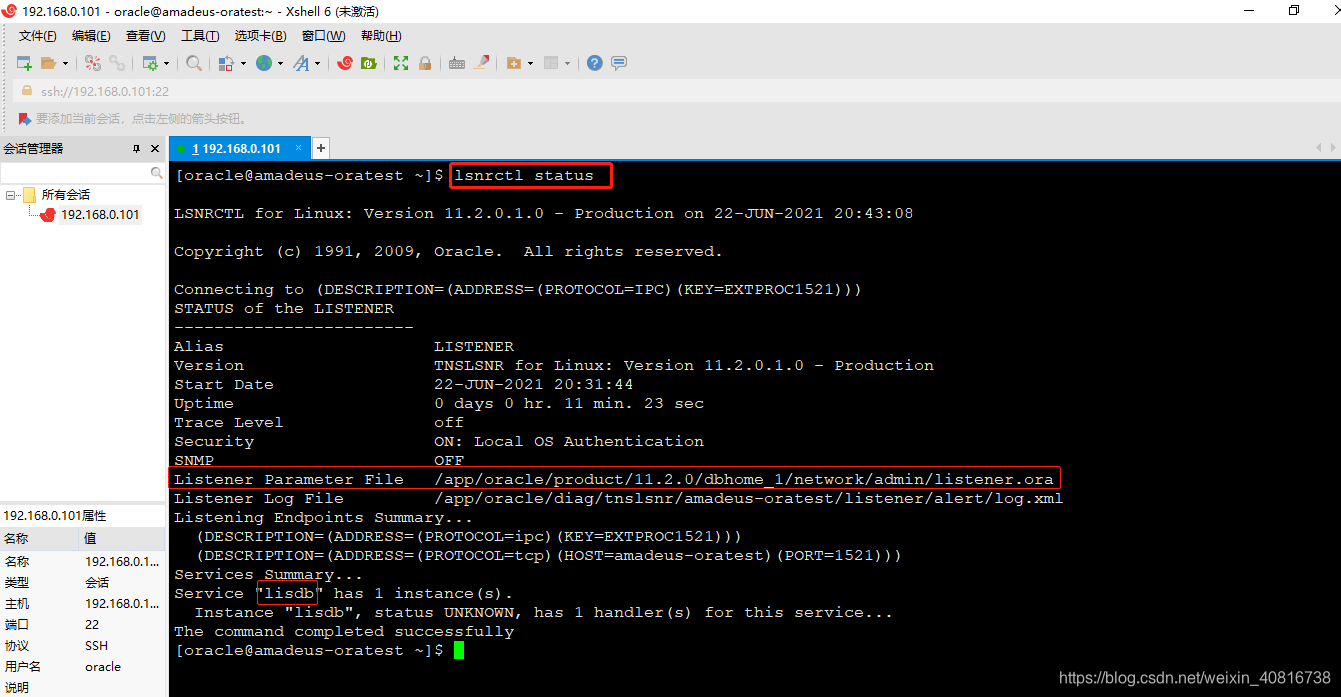Click the layout grid toolbar icon

(550, 63)
